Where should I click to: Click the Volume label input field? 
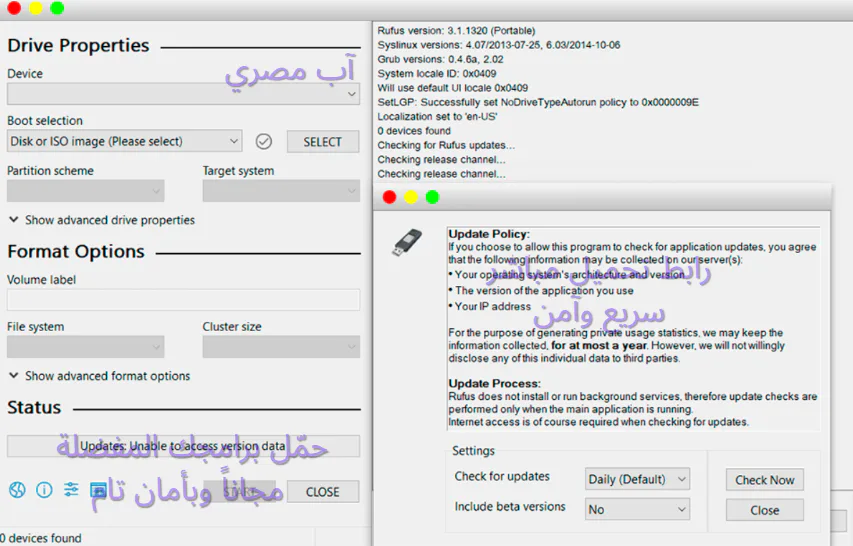[x=183, y=300]
